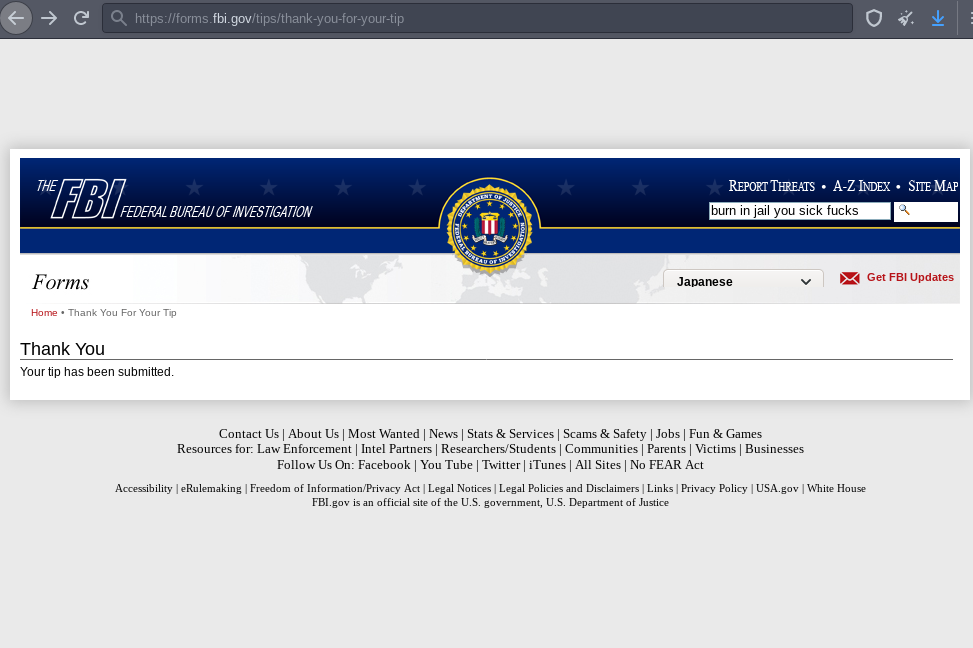Open Accessibility footer link
This screenshot has height=648, width=973.
(x=143, y=488)
